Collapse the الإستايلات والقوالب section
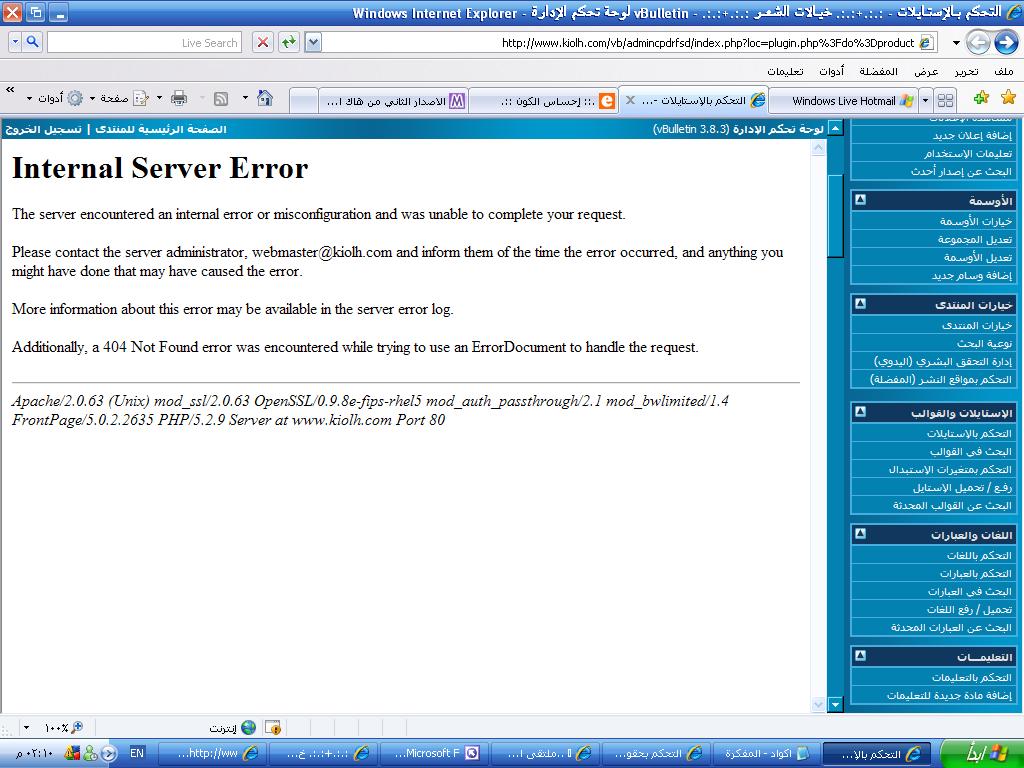 pos(861,411)
